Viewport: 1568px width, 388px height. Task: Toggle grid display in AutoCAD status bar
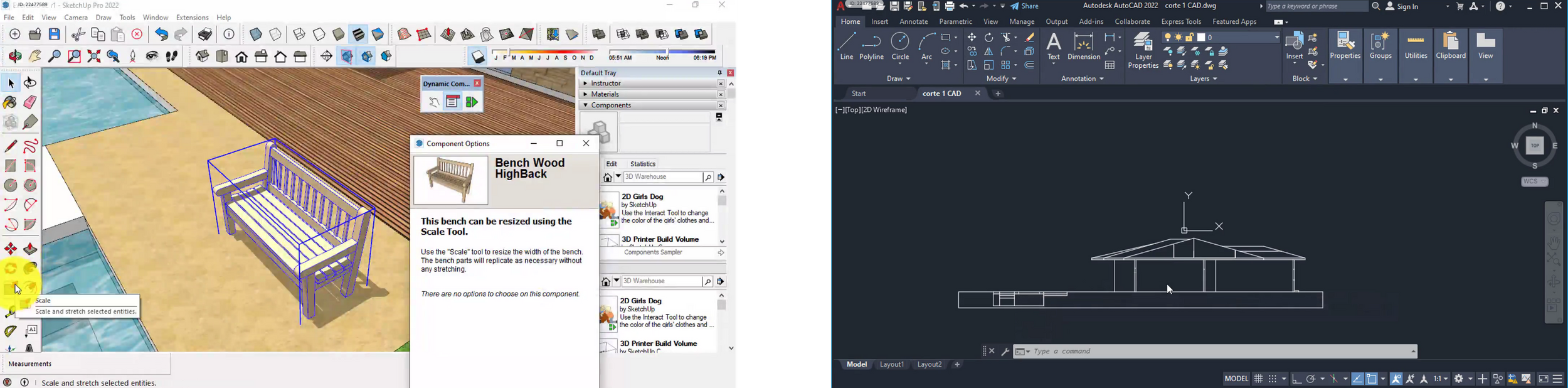(x=1258, y=379)
